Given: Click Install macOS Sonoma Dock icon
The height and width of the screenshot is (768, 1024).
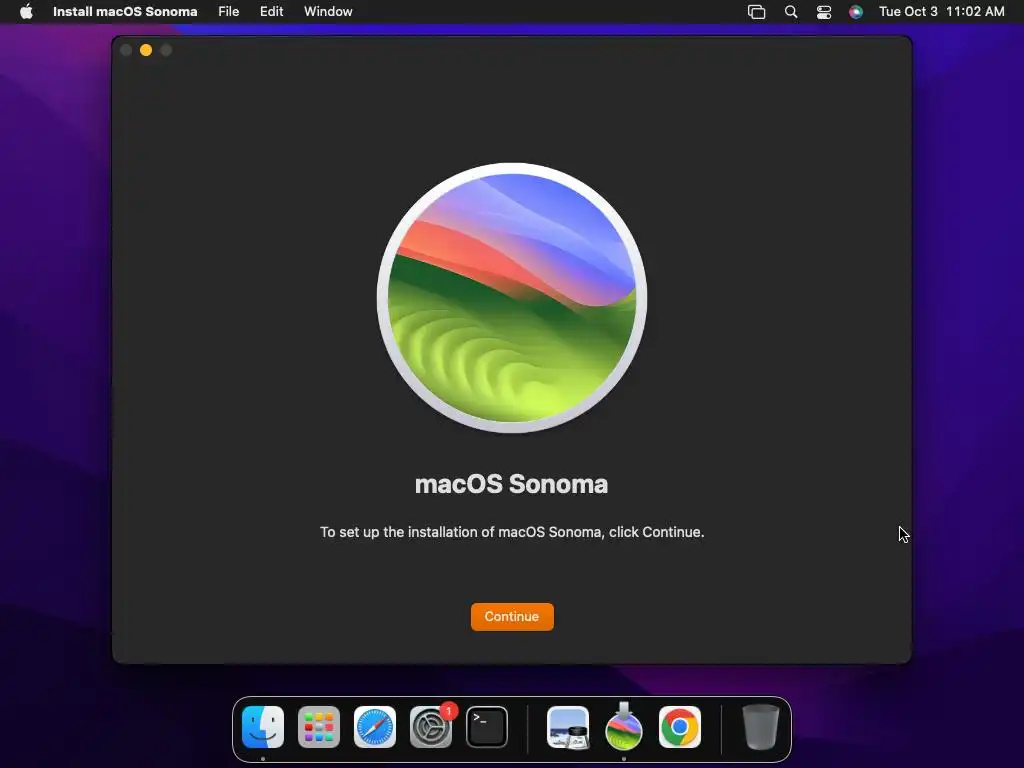Looking at the screenshot, I should (x=624, y=727).
